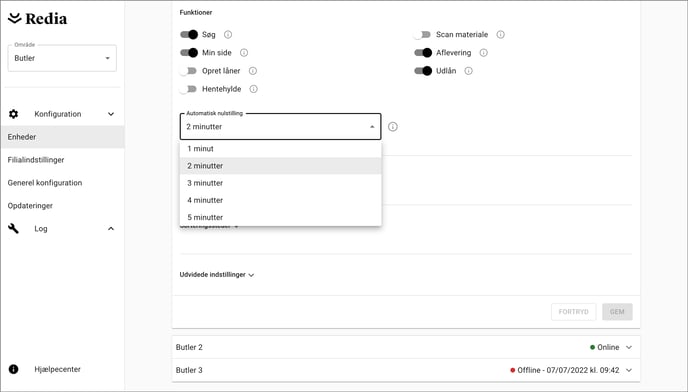Disable the Min side toggle
Viewport: 688px width, 392px height.
coord(189,53)
